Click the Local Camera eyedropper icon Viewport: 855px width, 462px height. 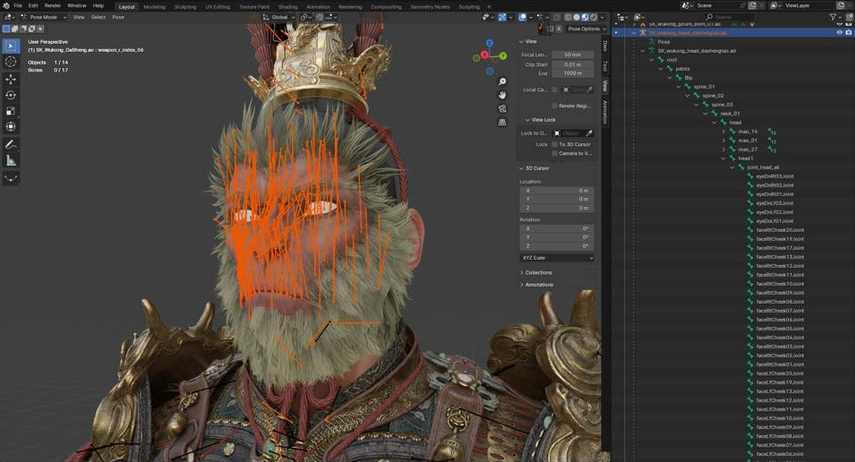pos(589,89)
